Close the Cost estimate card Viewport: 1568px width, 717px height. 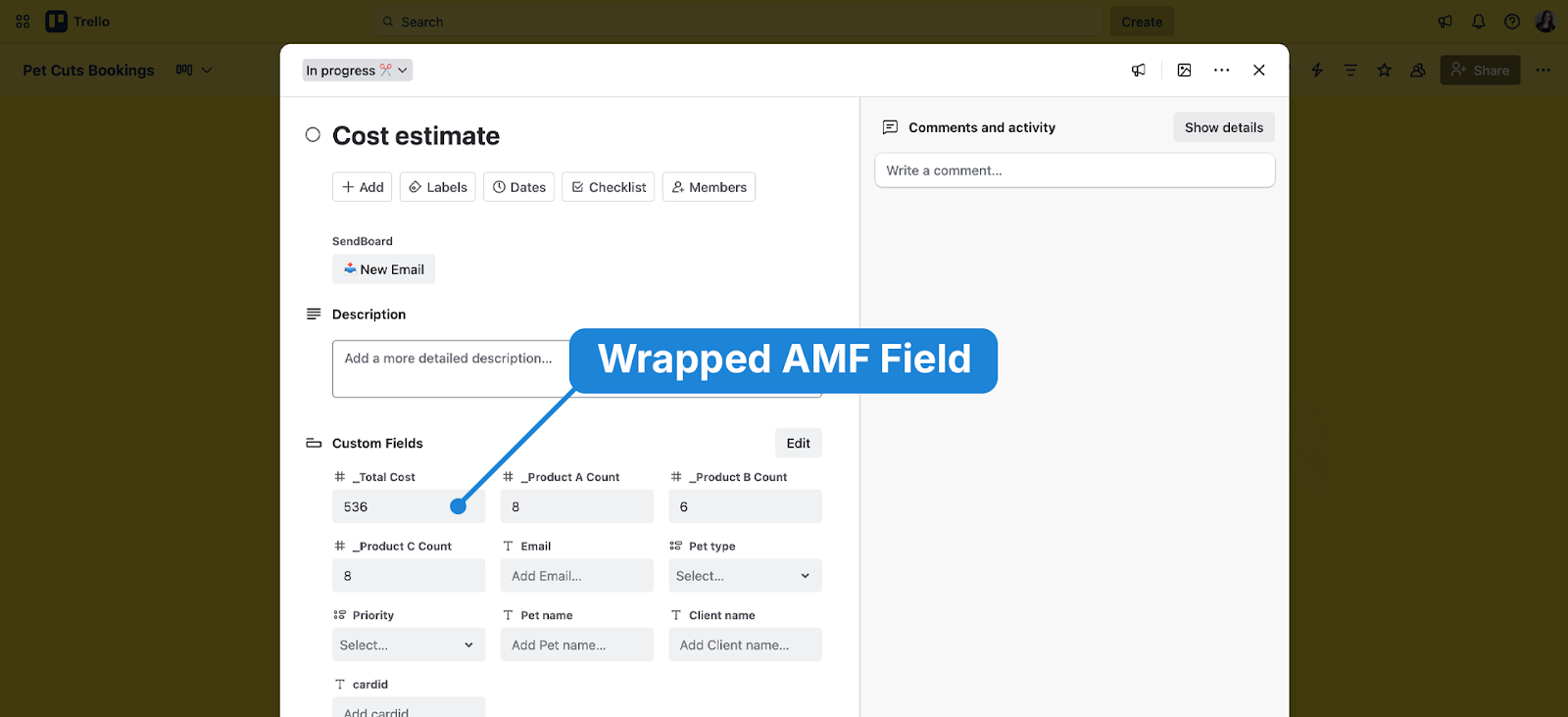pos(1259,71)
